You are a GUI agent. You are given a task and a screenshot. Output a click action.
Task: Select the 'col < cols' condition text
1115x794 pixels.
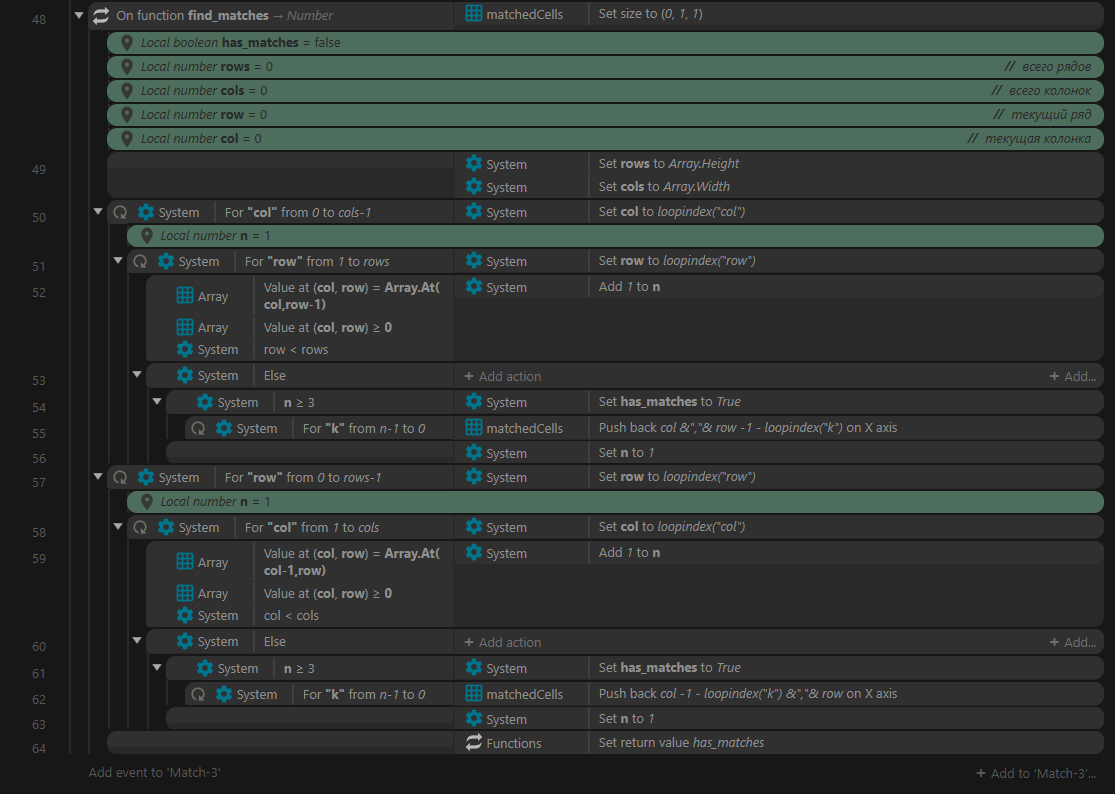[x=292, y=615]
